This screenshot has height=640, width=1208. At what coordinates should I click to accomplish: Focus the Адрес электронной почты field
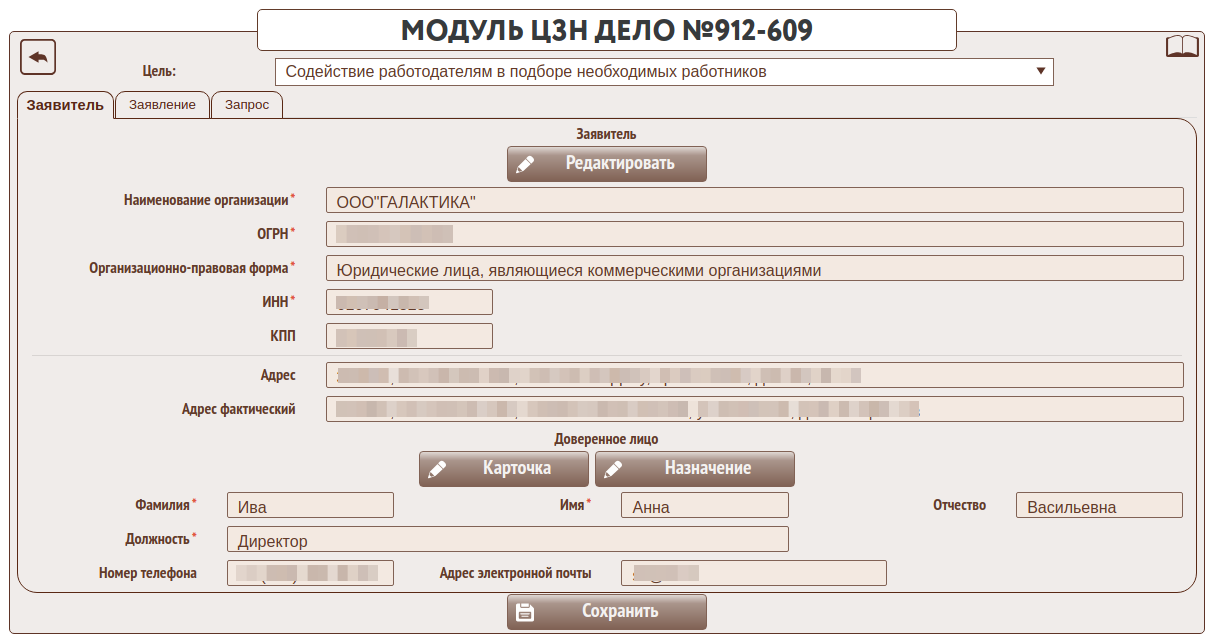point(753,573)
